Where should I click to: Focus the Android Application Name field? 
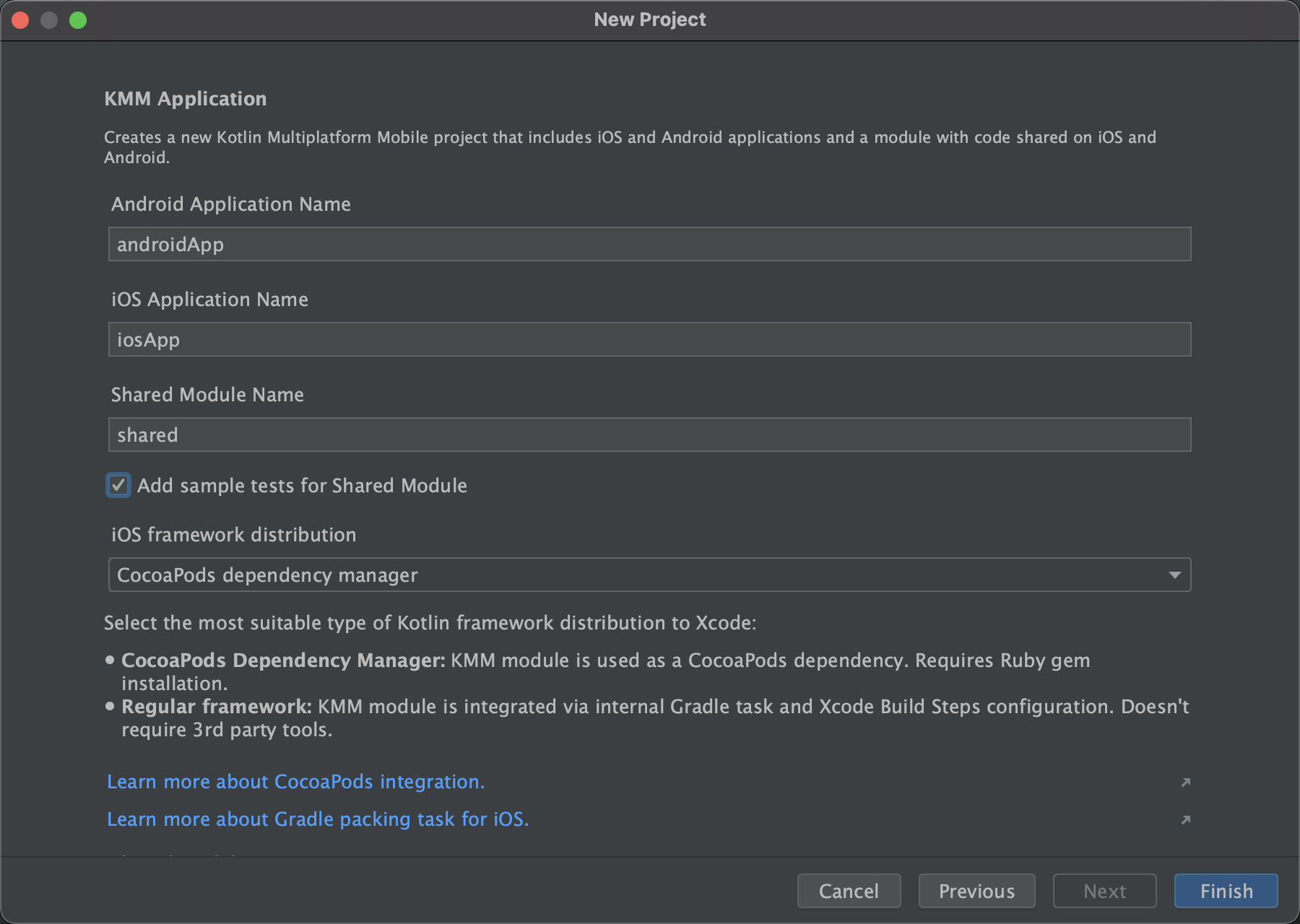649,245
